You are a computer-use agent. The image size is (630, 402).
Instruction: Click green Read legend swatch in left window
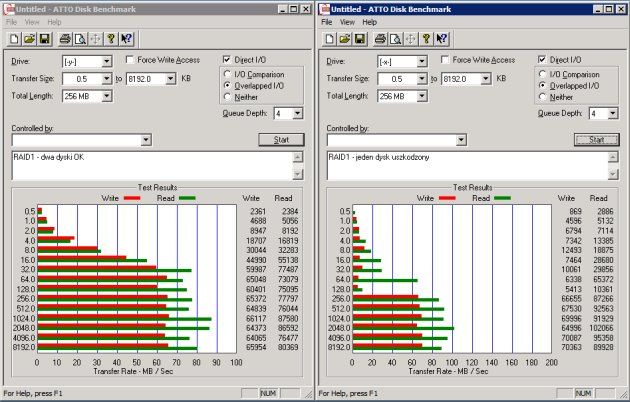pos(187,198)
